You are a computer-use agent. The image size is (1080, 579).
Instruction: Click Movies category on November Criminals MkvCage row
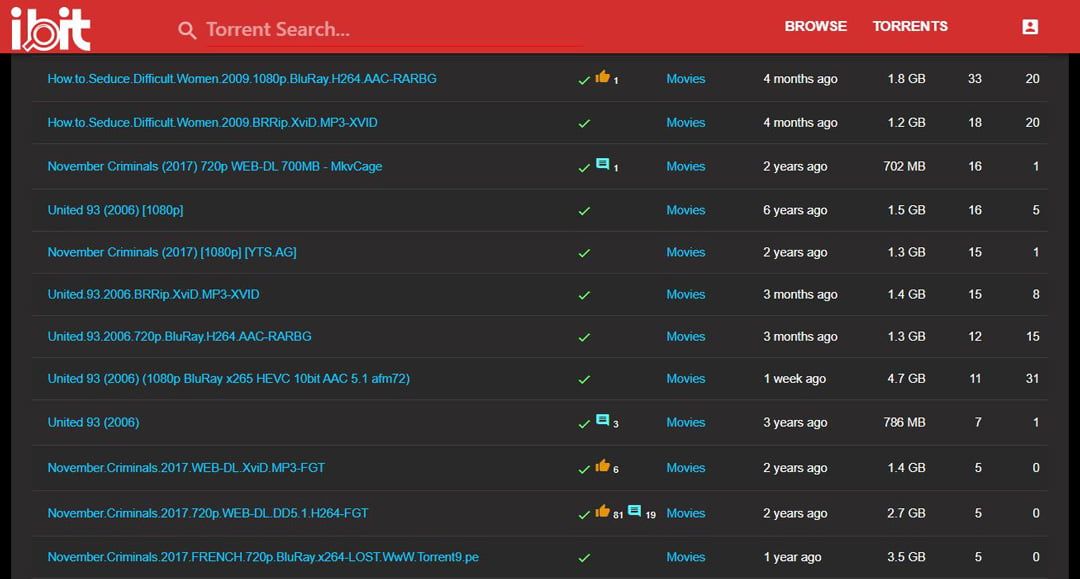685,166
